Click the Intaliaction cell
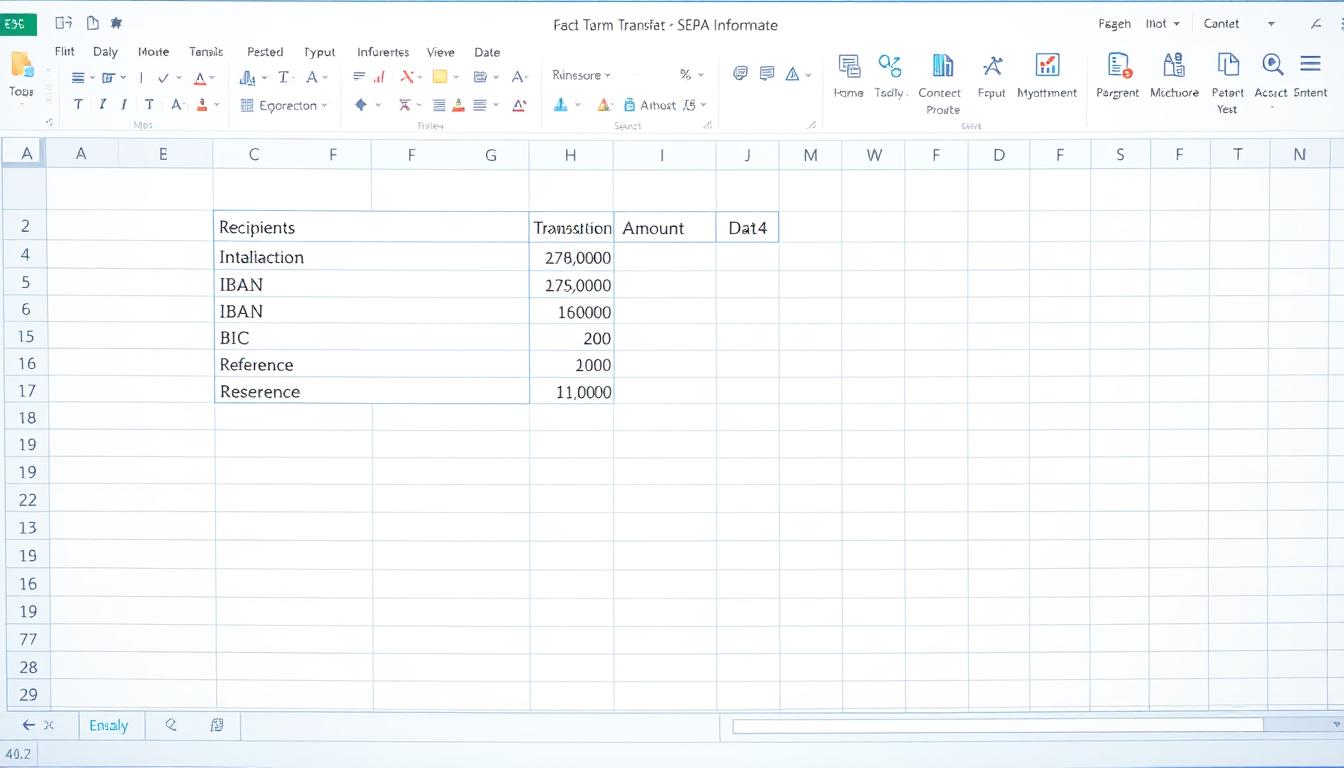Viewport: 1344px width, 768px height. click(371, 257)
